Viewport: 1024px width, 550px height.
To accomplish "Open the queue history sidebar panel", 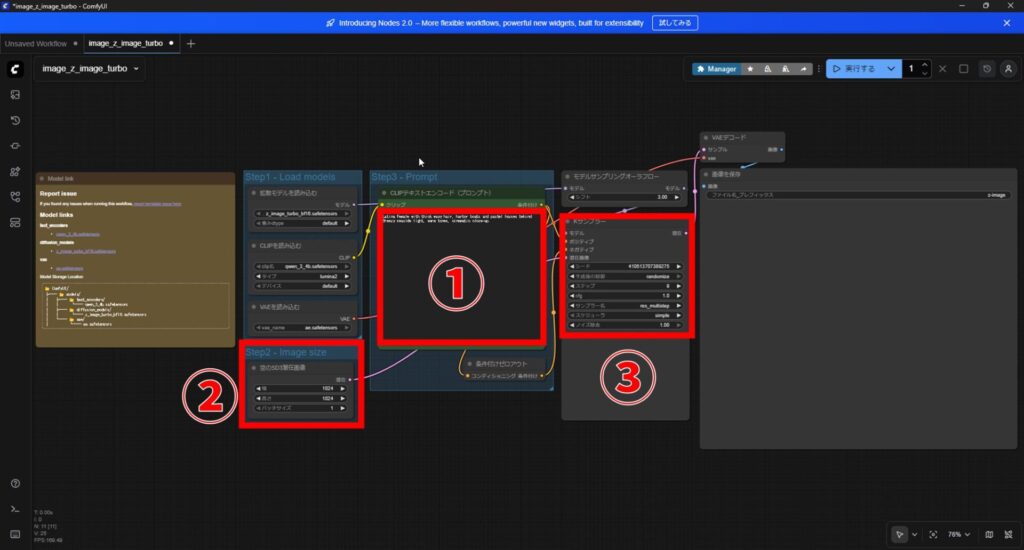I will (15, 120).
